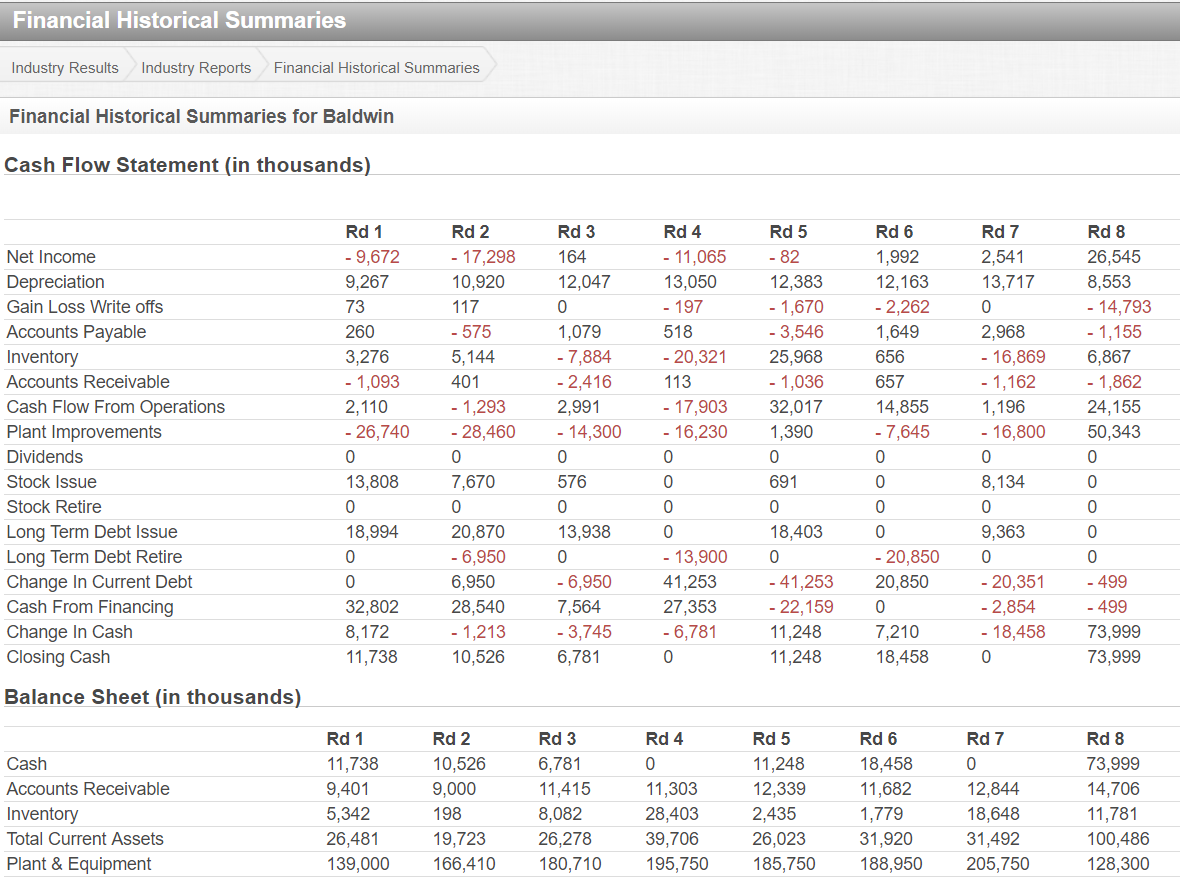
Task: Click 'Financial Historical Summaries for Baldwin' heading
Action: tap(202, 117)
